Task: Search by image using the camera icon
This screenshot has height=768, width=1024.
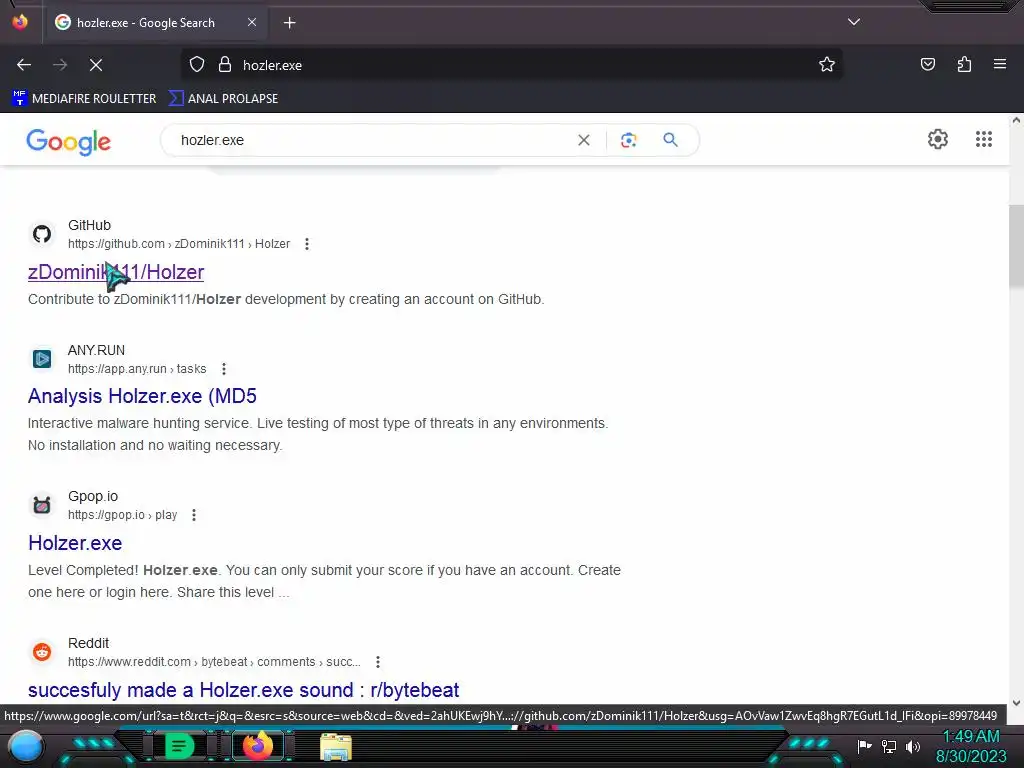Action: [628, 140]
